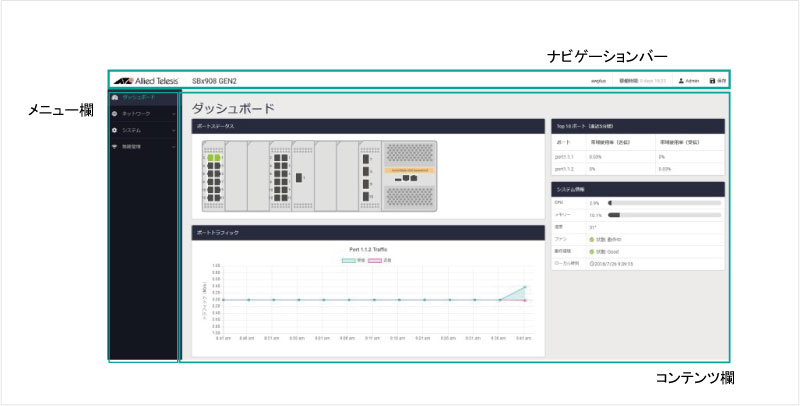
Task: Click the メモリー usage progress bar
Action: coord(665,215)
